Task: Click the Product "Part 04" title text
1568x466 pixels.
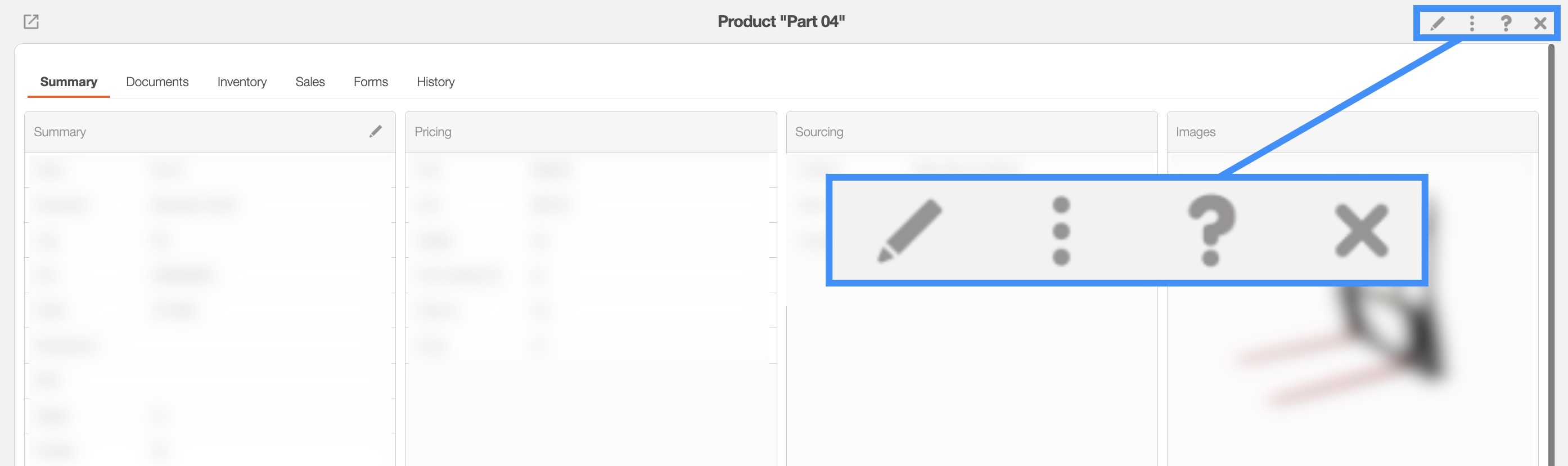Action: [x=781, y=22]
